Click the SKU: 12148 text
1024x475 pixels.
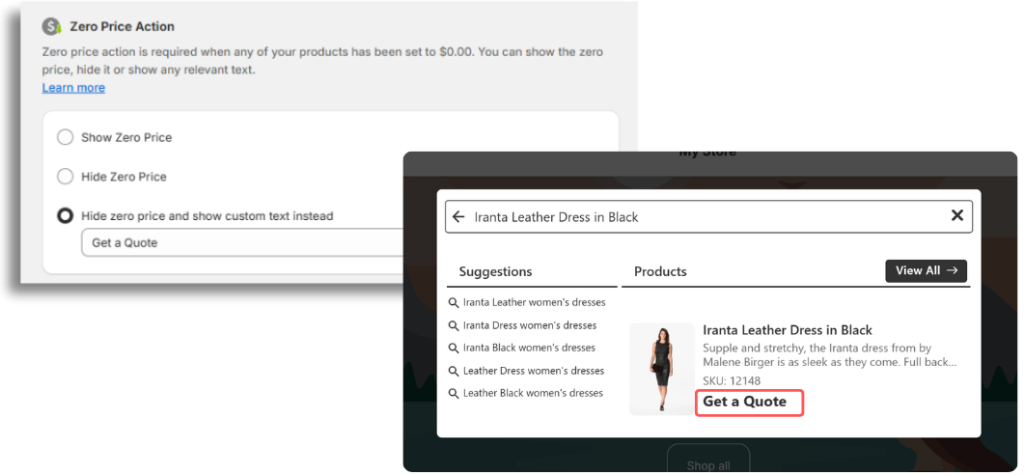[731, 381]
